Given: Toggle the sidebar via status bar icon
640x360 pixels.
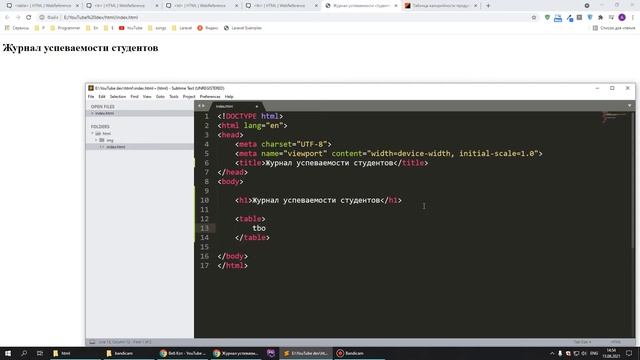Looking at the screenshot, I should click(92, 342).
